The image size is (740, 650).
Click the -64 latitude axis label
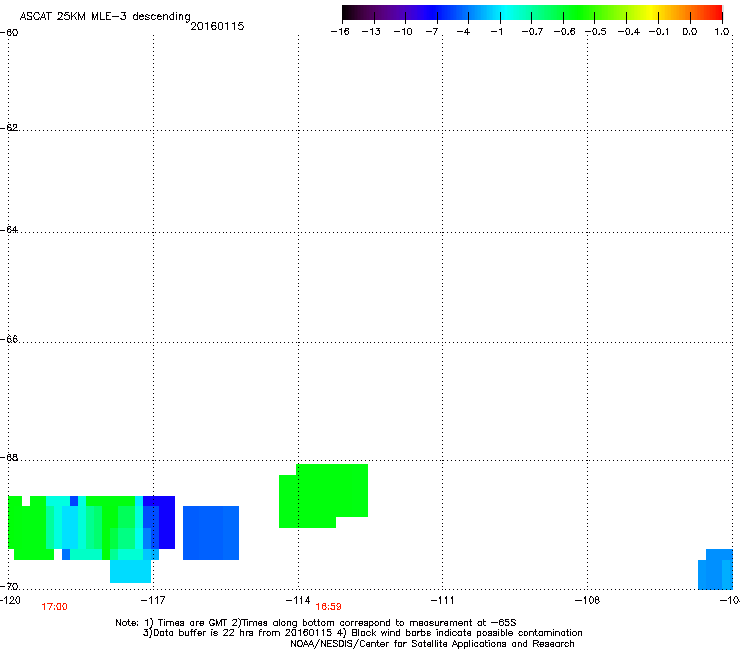(9, 229)
